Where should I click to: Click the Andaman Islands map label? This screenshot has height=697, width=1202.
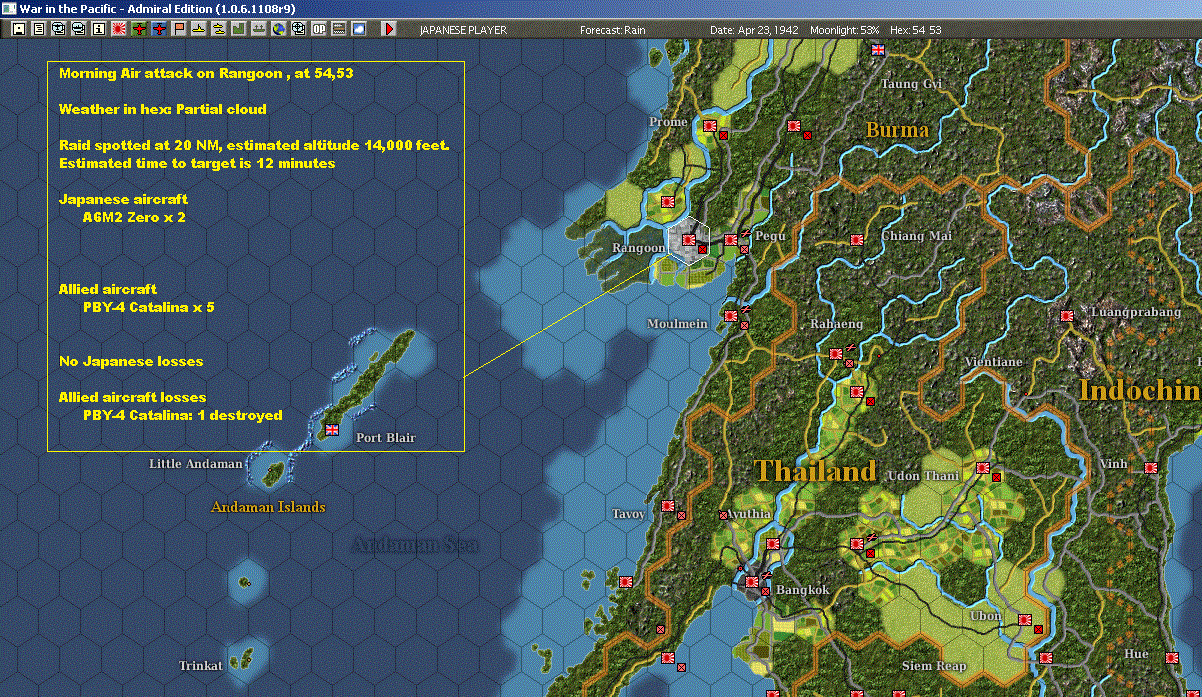pos(268,507)
